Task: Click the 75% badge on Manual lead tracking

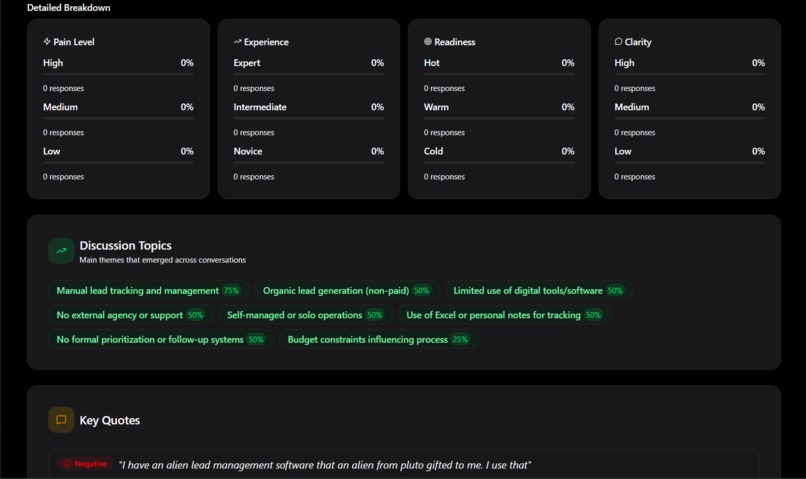Action: [x=231, y=290]
